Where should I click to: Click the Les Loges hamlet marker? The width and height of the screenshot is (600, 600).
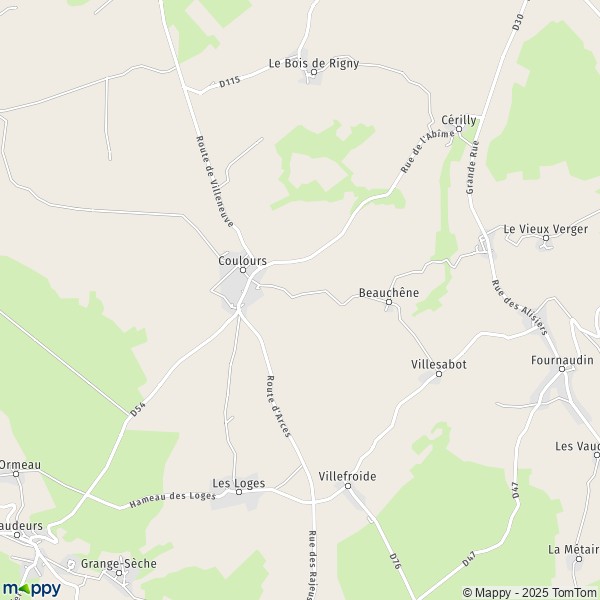coord(239,492)
